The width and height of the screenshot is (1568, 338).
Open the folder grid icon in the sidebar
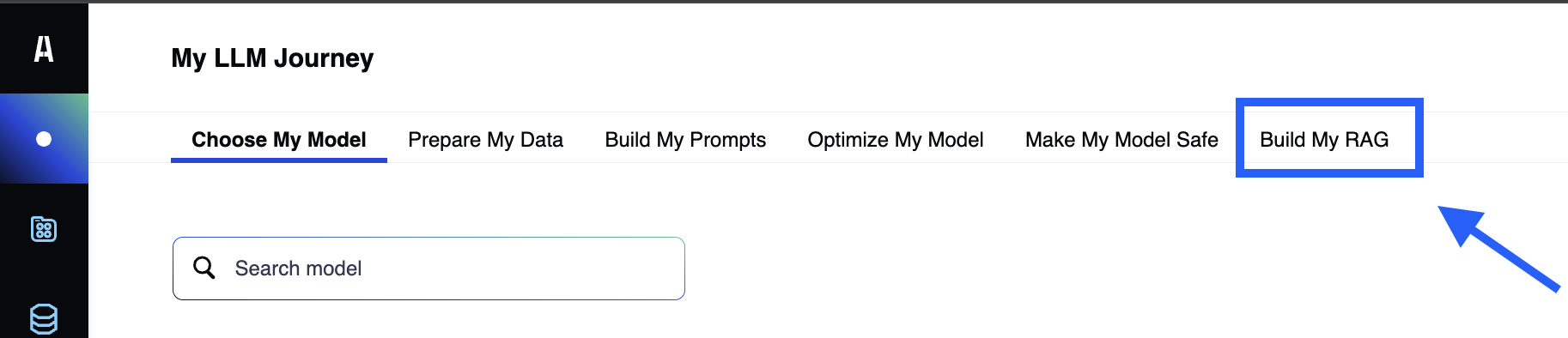tap(44, 229)
